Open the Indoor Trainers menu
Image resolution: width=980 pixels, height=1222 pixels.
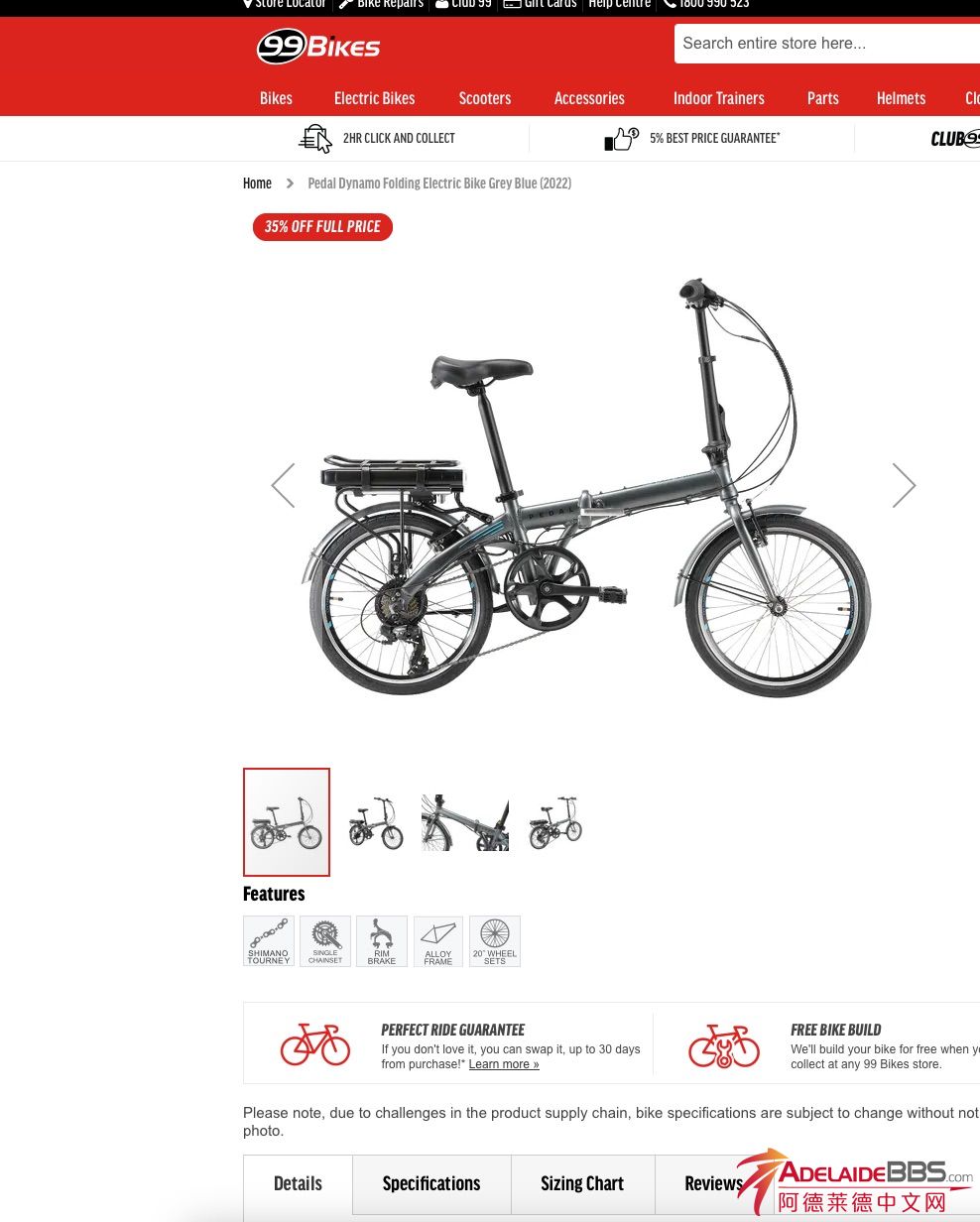[x=719, y=98]
